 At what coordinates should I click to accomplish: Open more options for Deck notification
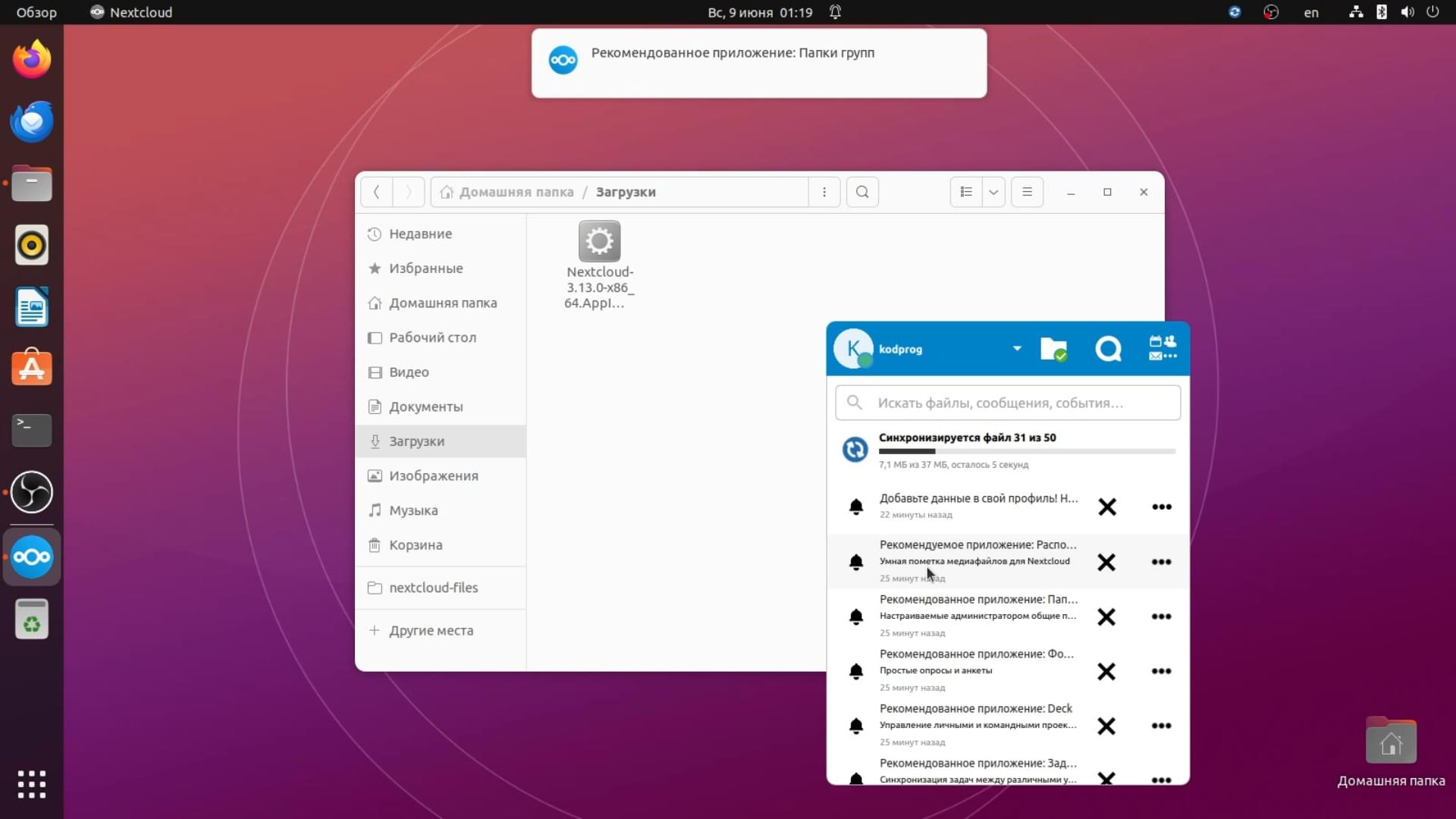1162,726
